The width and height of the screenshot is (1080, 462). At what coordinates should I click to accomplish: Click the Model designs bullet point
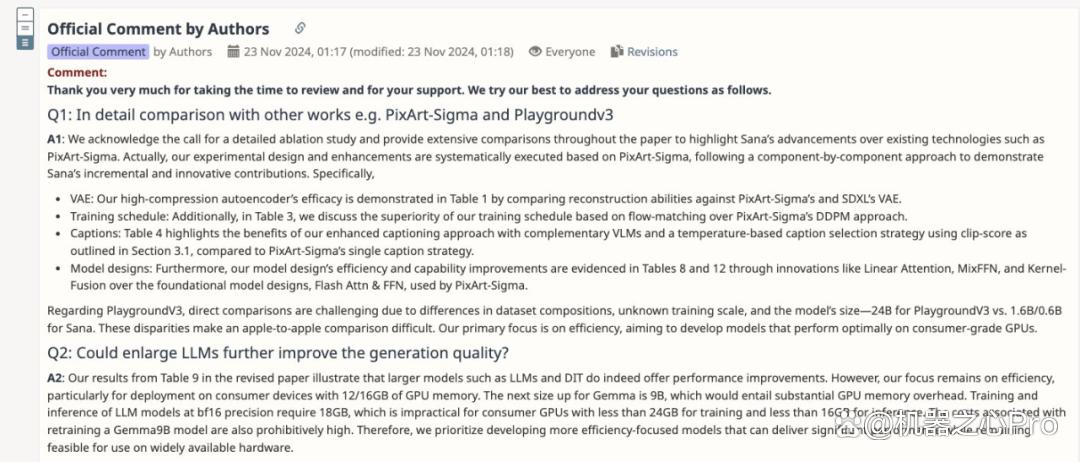(x=568, y=277)
